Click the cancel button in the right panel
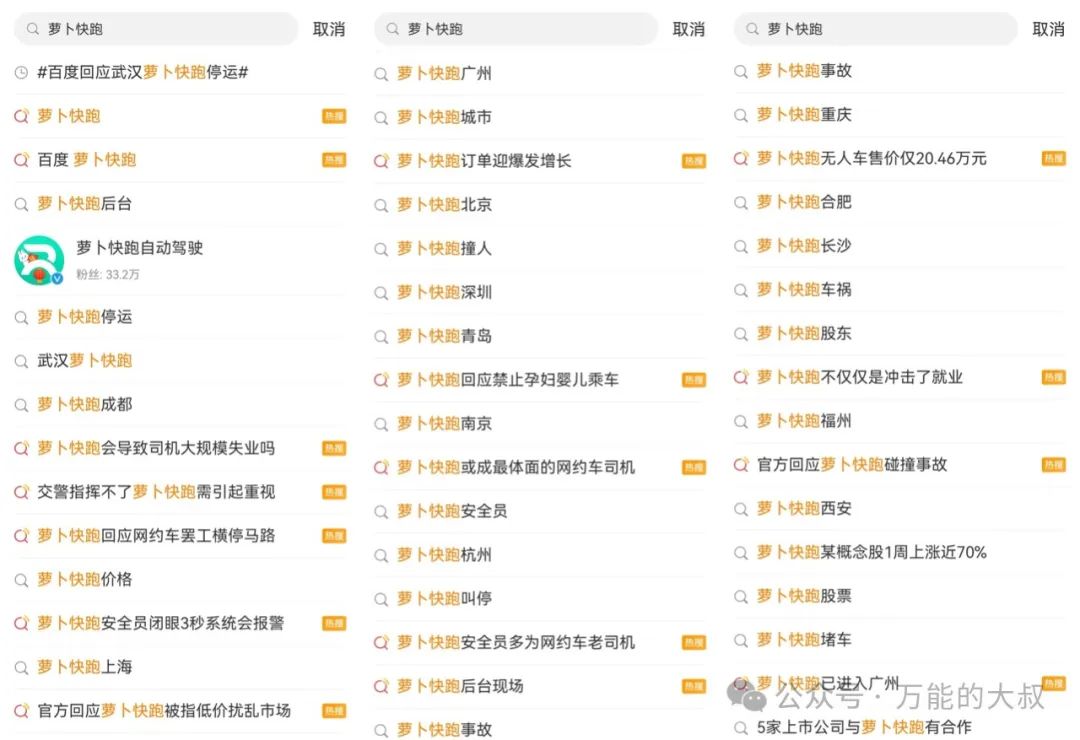 coord(1048,29)
